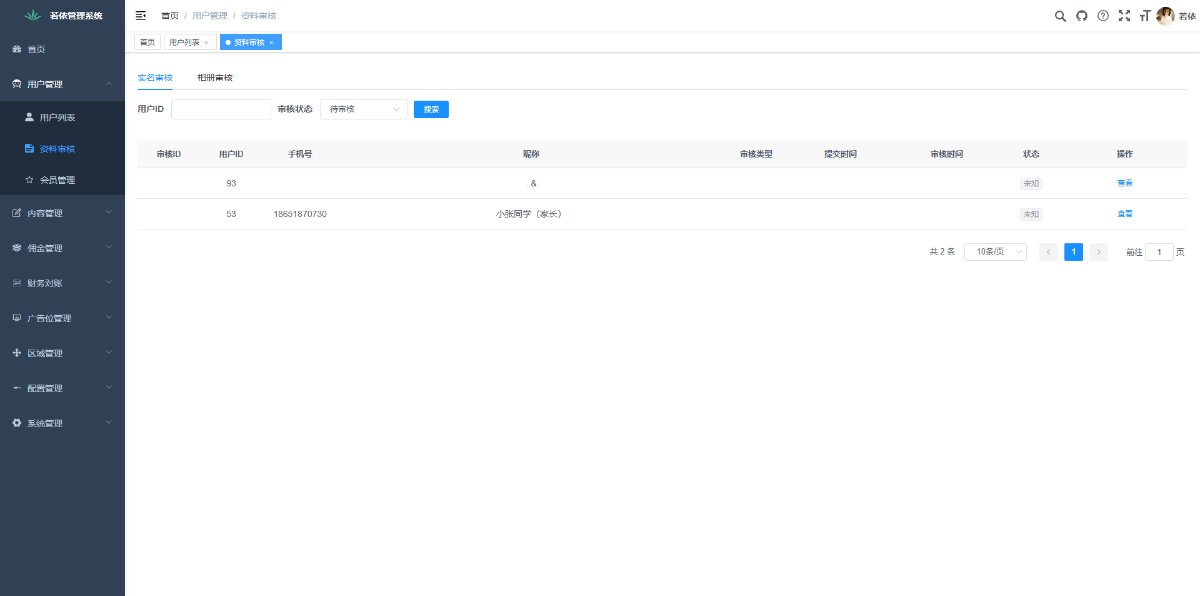Image resolution: width=1200 pixels, height=596 pixels.
Task: Collapse the 用户管理 menu arrow
Action: [108, 83]
